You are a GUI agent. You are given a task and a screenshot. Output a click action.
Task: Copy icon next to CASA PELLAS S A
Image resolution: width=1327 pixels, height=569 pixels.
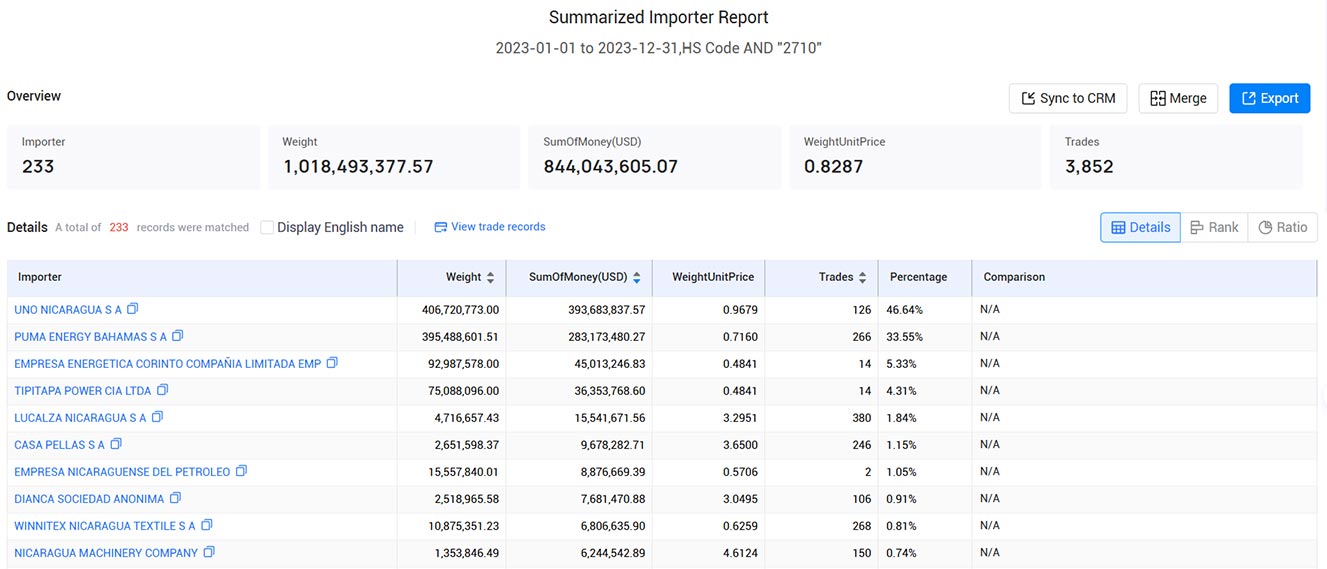pos(116,444)
